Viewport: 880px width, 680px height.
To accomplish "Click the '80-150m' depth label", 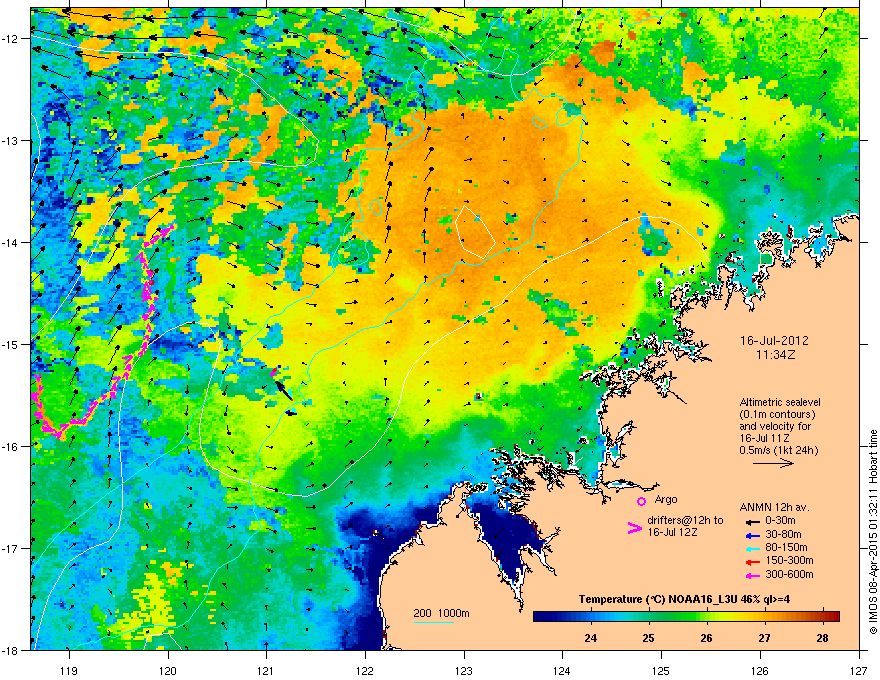I will [786, 548].
